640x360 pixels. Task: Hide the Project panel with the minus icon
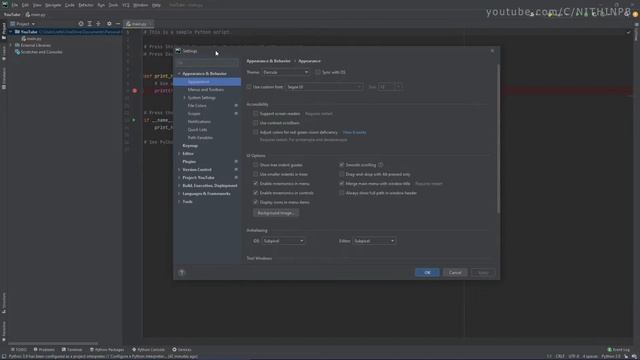118,24
